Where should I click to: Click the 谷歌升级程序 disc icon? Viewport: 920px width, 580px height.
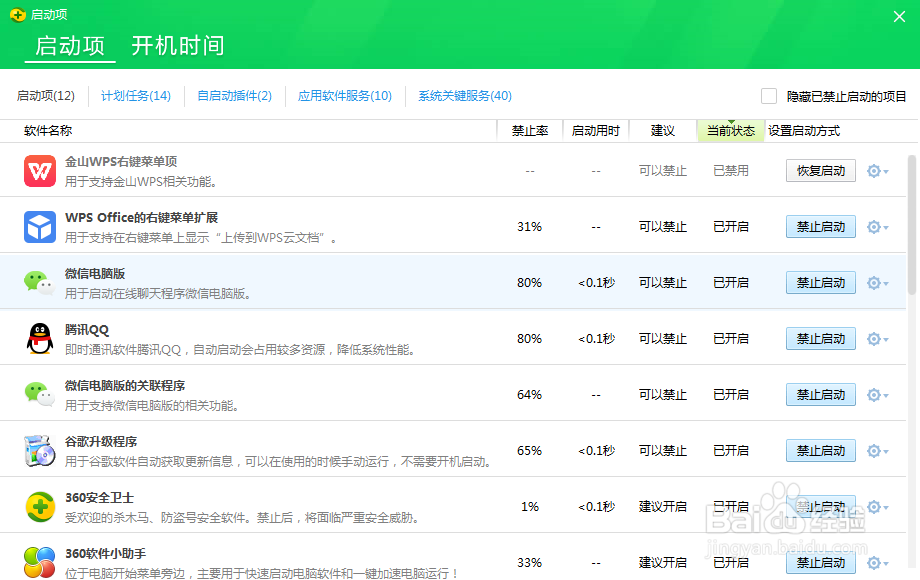(x=40, y=450)
